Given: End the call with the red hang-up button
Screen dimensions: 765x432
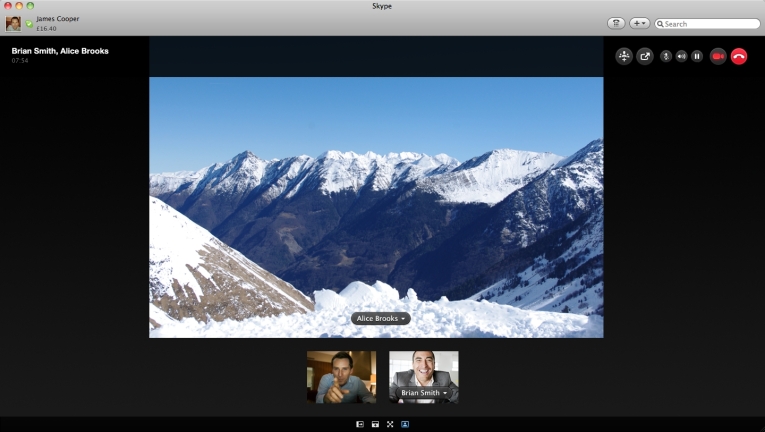Looking at the screenshot, I should (739, 56).
